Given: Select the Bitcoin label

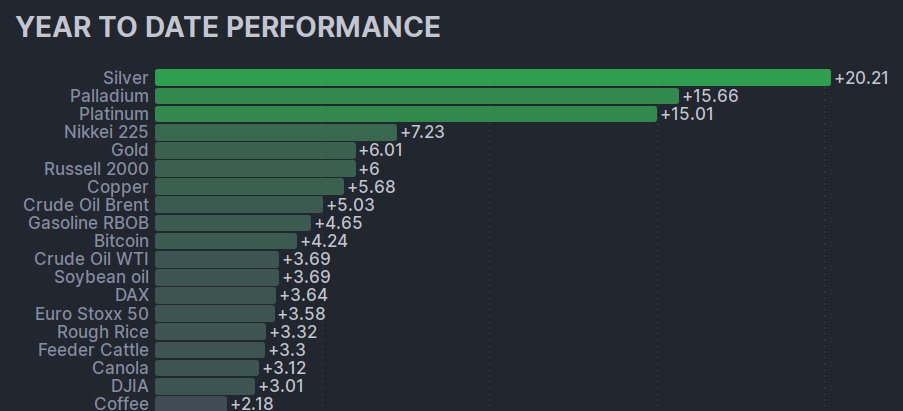Looking at the screenshot, I should tap(121, 241).
